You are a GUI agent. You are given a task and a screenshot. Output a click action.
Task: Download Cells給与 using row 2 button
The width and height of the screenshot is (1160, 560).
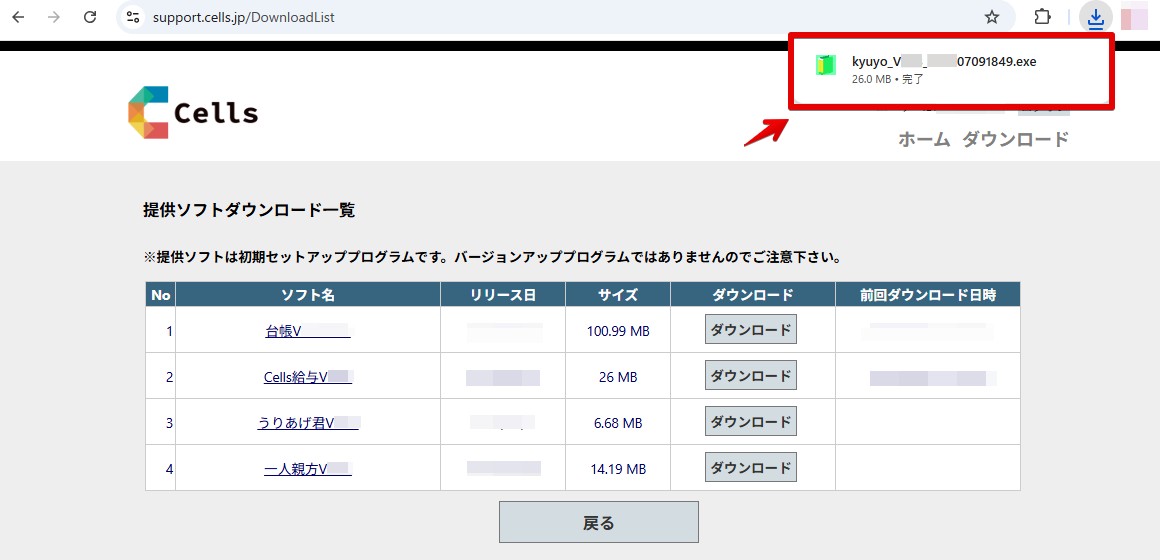click(750, 375)
